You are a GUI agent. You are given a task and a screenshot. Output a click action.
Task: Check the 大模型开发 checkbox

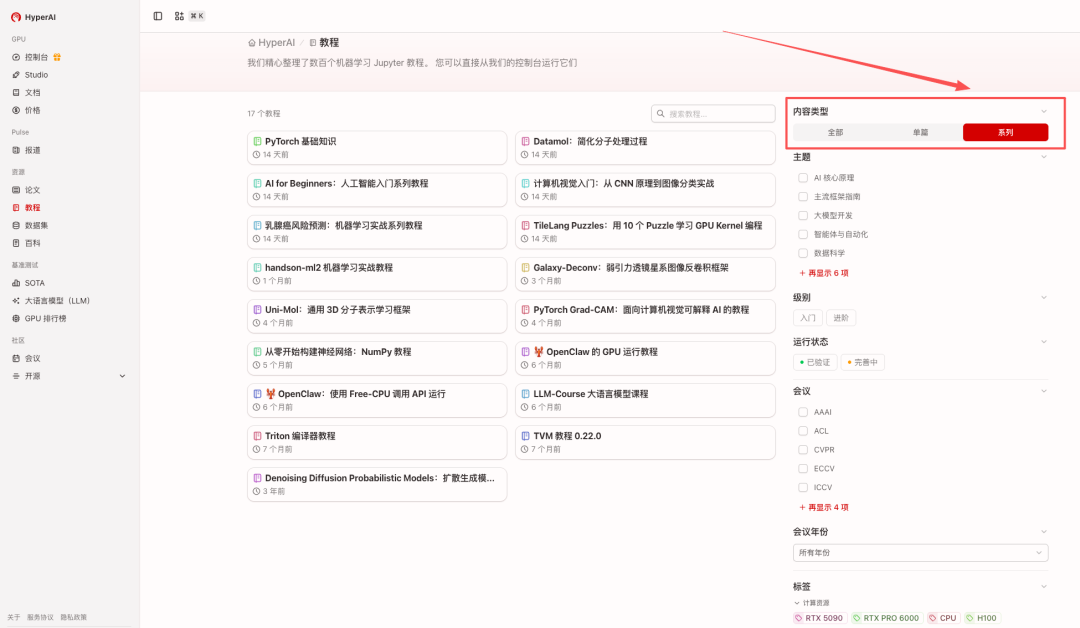tap(802, 216)
